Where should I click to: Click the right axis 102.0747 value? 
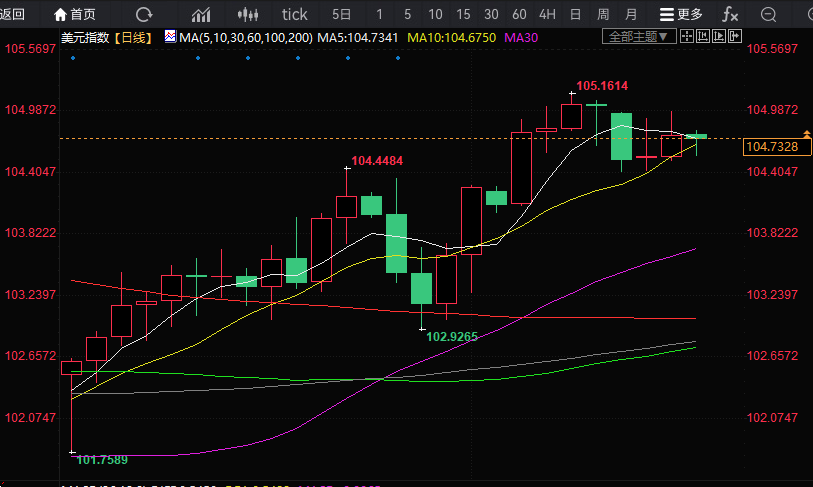pos(772,418)
